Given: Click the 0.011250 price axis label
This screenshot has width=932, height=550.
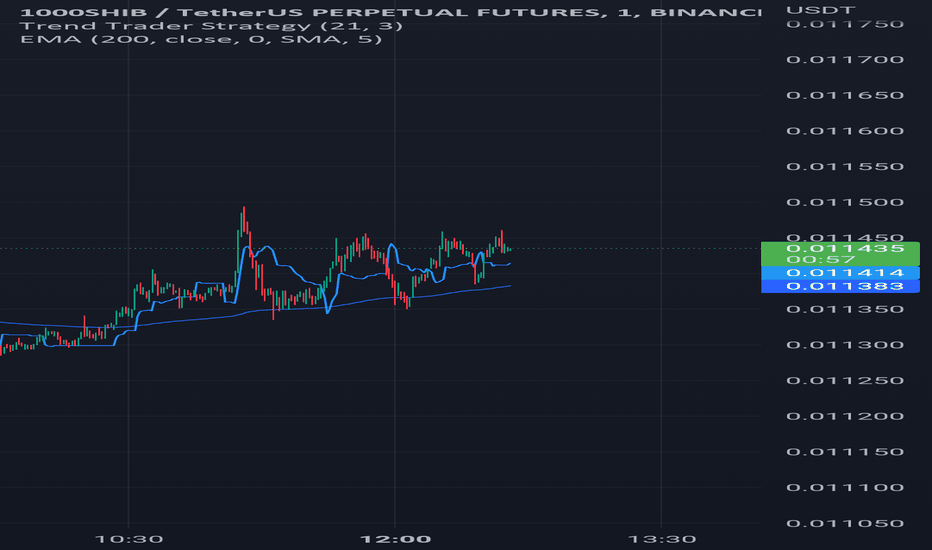Looking at the screenshot, I should coord(845,381).
